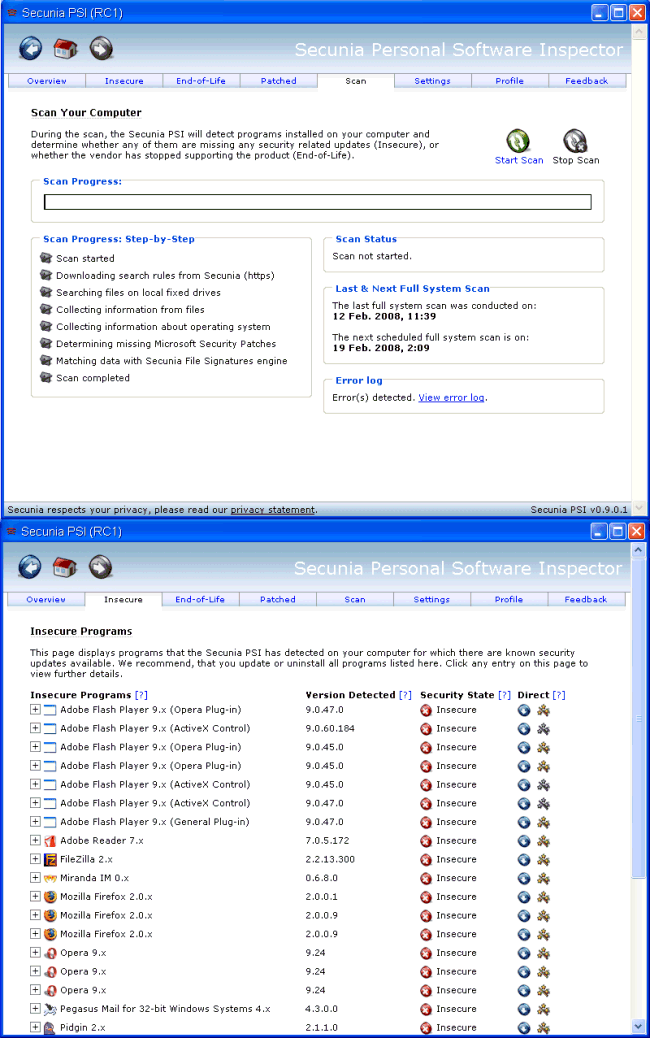Click red Insecure icon for FileZilla 2.x

[426, 859]
